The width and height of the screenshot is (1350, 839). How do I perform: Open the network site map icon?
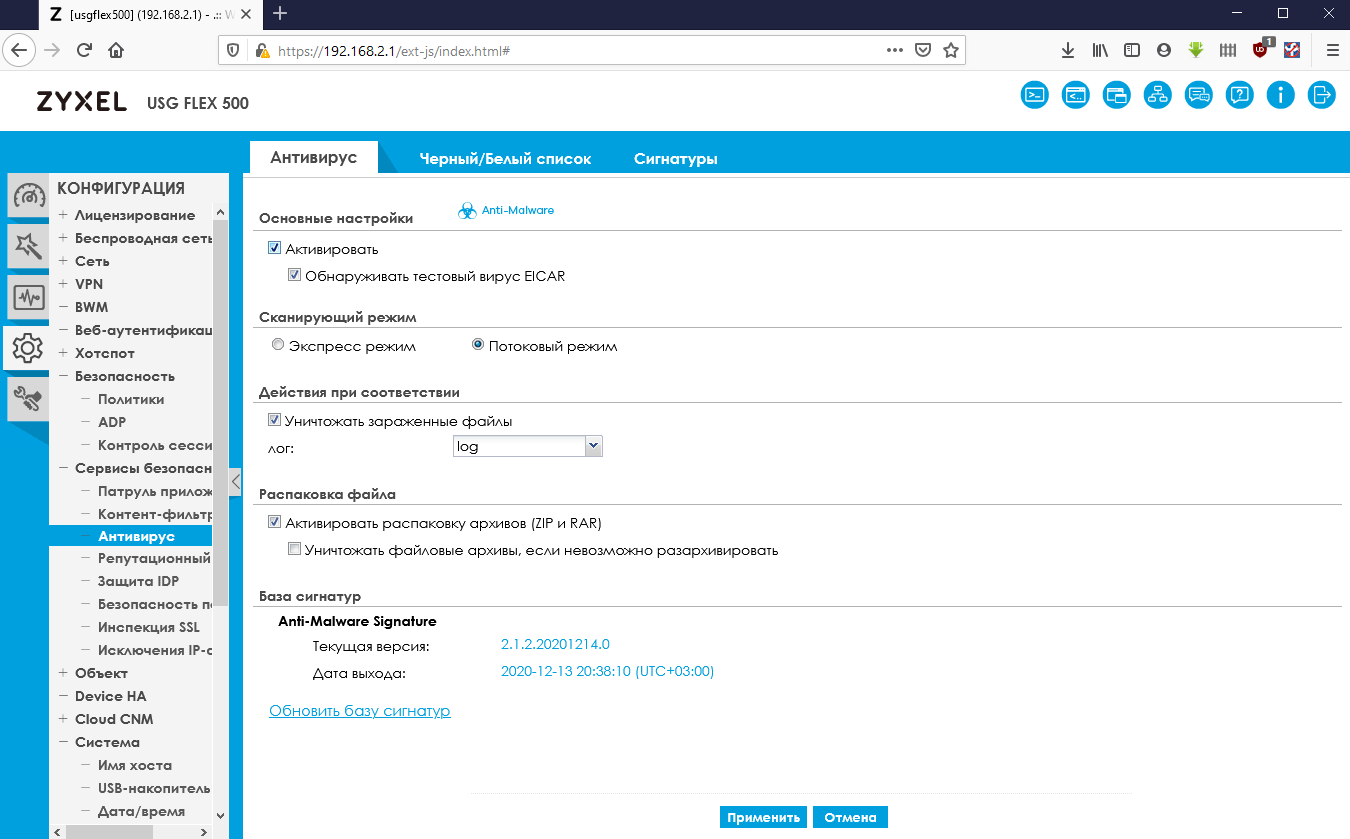click(x=1157, y=95)
